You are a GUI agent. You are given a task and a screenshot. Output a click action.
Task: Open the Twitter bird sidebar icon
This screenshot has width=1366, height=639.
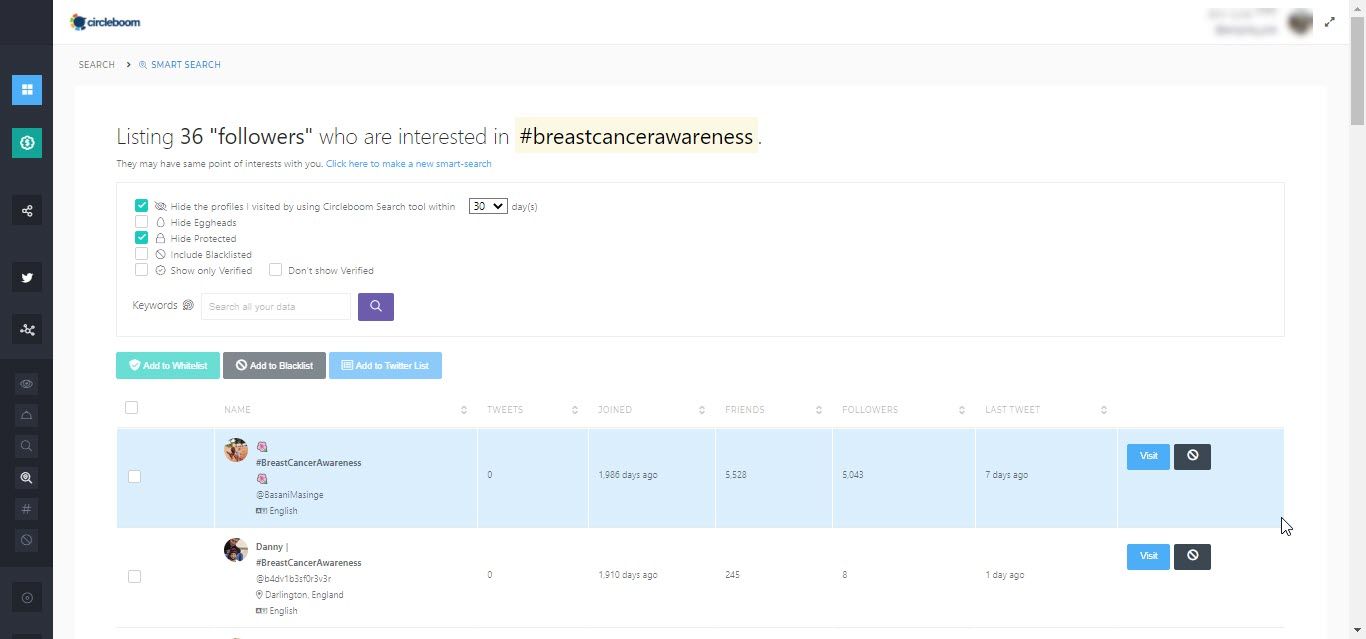pyautogui.click(x=27, y=278)
